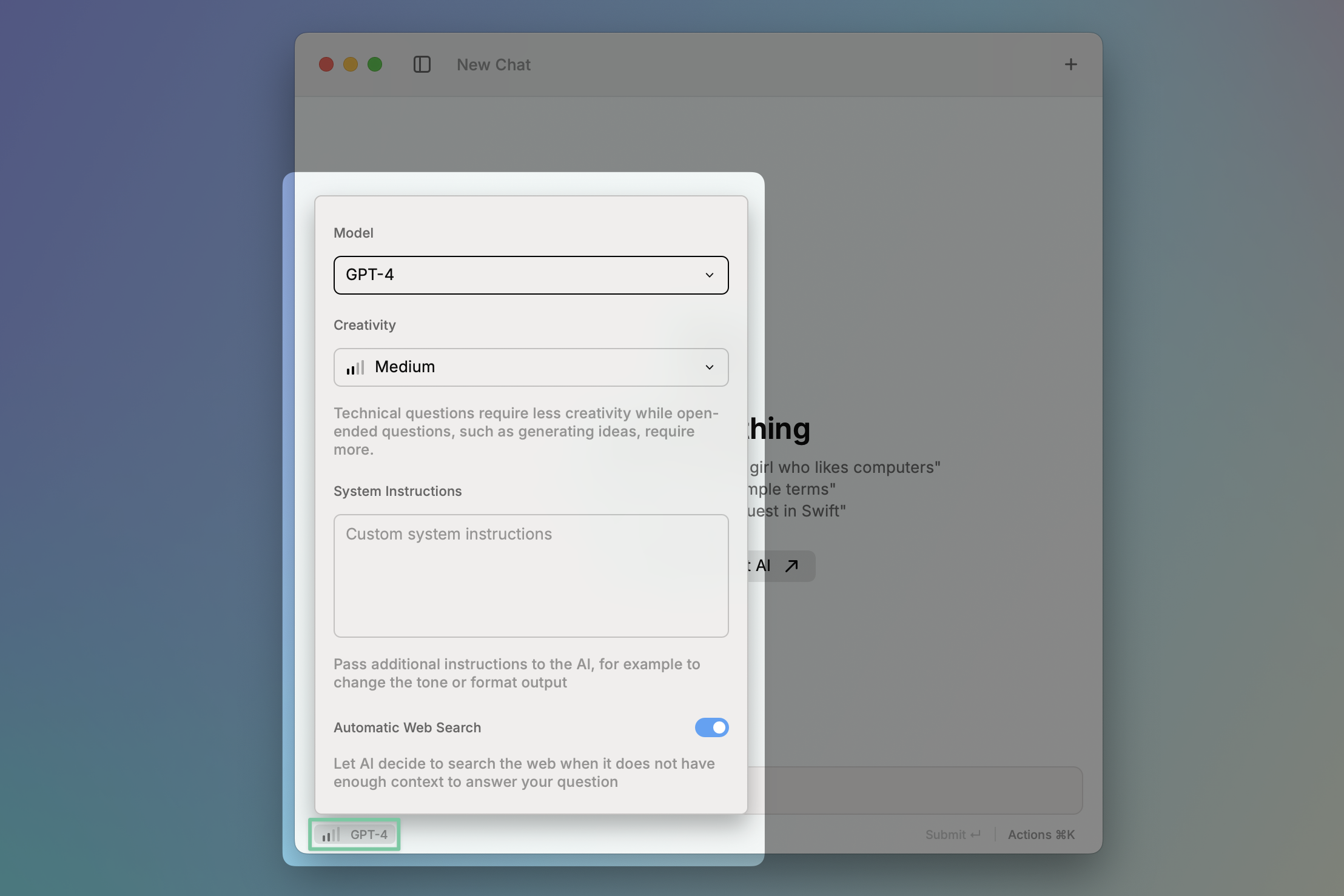
Task: Focus the Custom system instructions text area
Action: coord(531,576)
